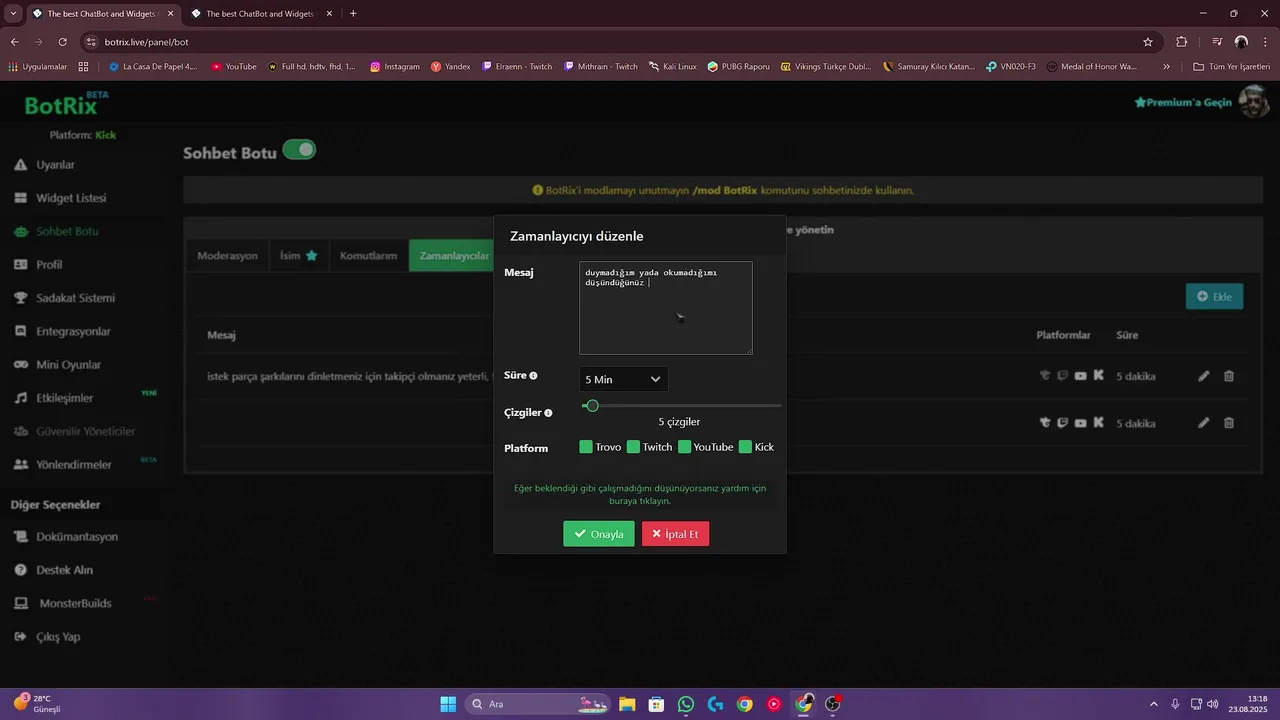The height and width of the screenshot is (720, 1280).
Task: Cancel editing with İptal Et
Action: [676, 534]
